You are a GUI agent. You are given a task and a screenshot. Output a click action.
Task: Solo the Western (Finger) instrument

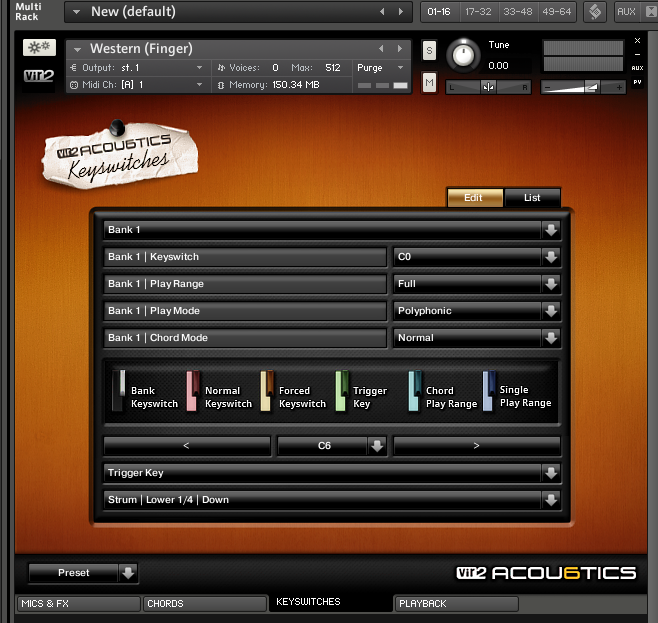(429, 51)
